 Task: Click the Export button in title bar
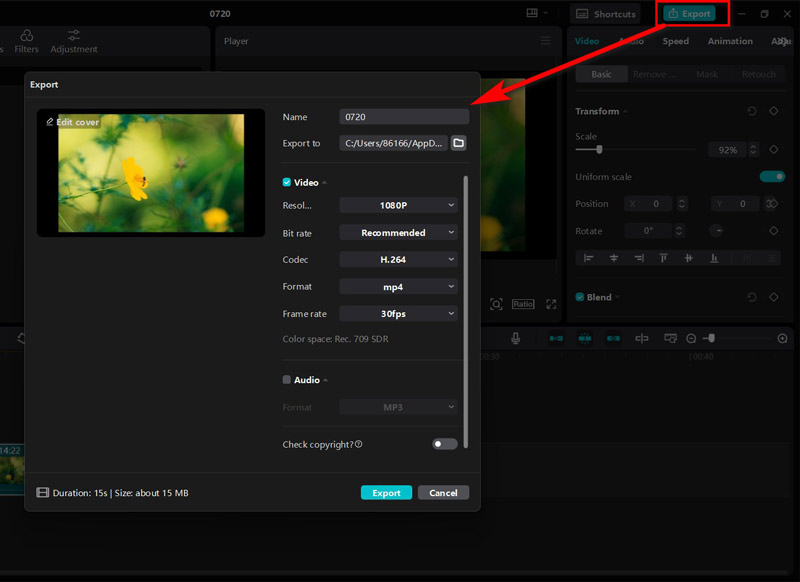[x=689, y=14]
